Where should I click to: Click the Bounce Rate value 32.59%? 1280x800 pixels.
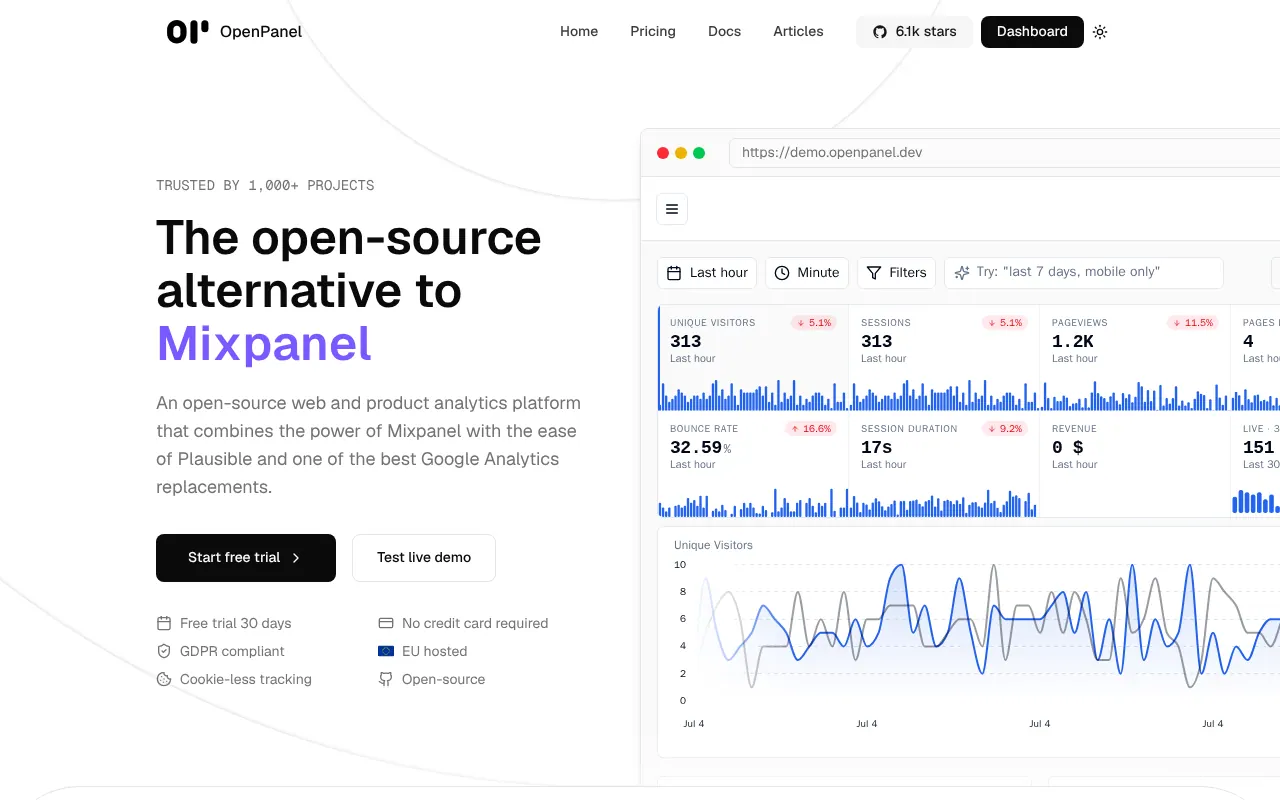700,448
